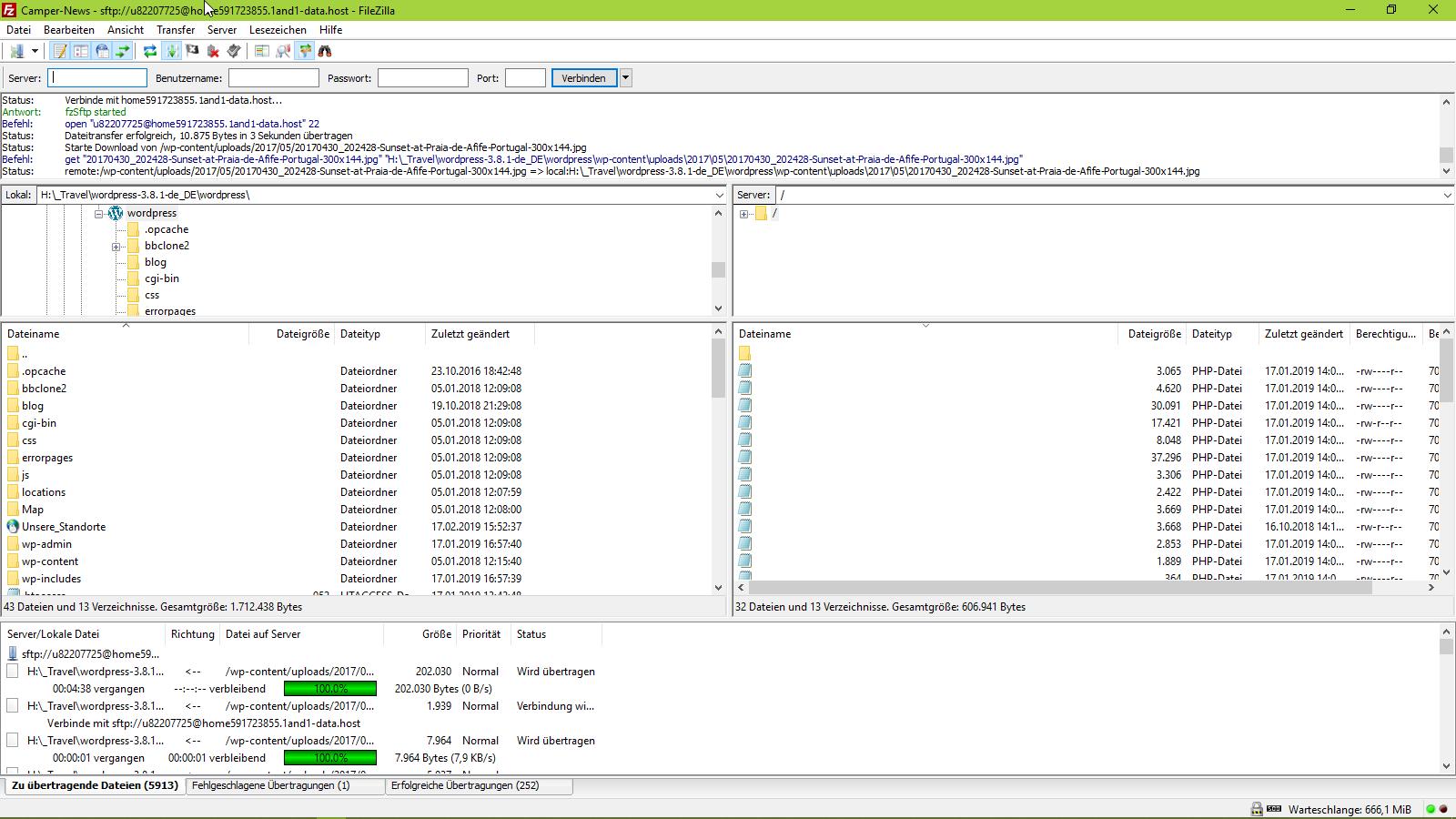This screenshot has height=819, width=1456.
Task: Sort local list by Dateiname column
Action: pyautogui.click(x=126, y=334)
